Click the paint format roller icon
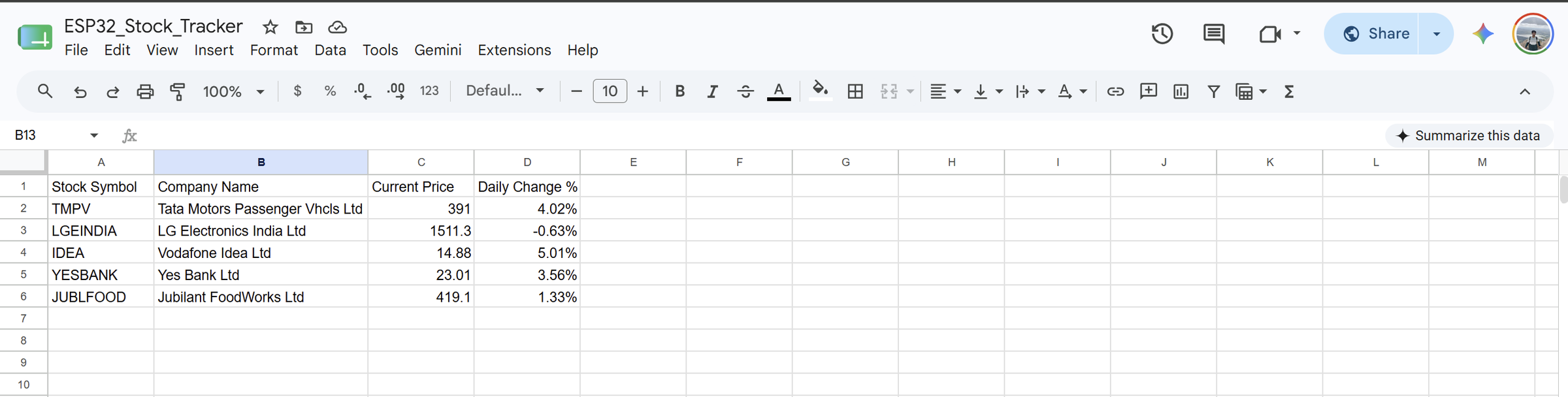 coord(178,91)
